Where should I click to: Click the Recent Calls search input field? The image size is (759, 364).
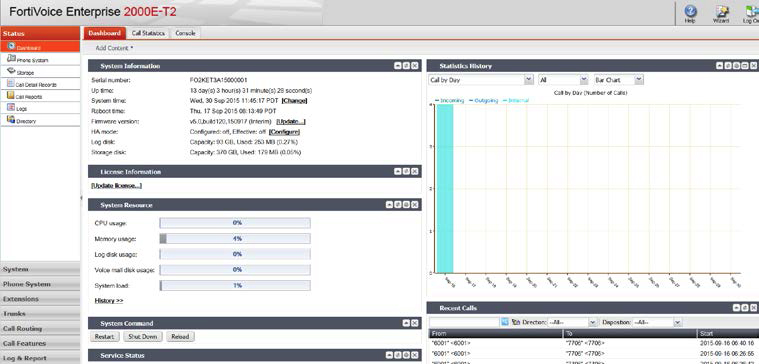click(464, 322)
